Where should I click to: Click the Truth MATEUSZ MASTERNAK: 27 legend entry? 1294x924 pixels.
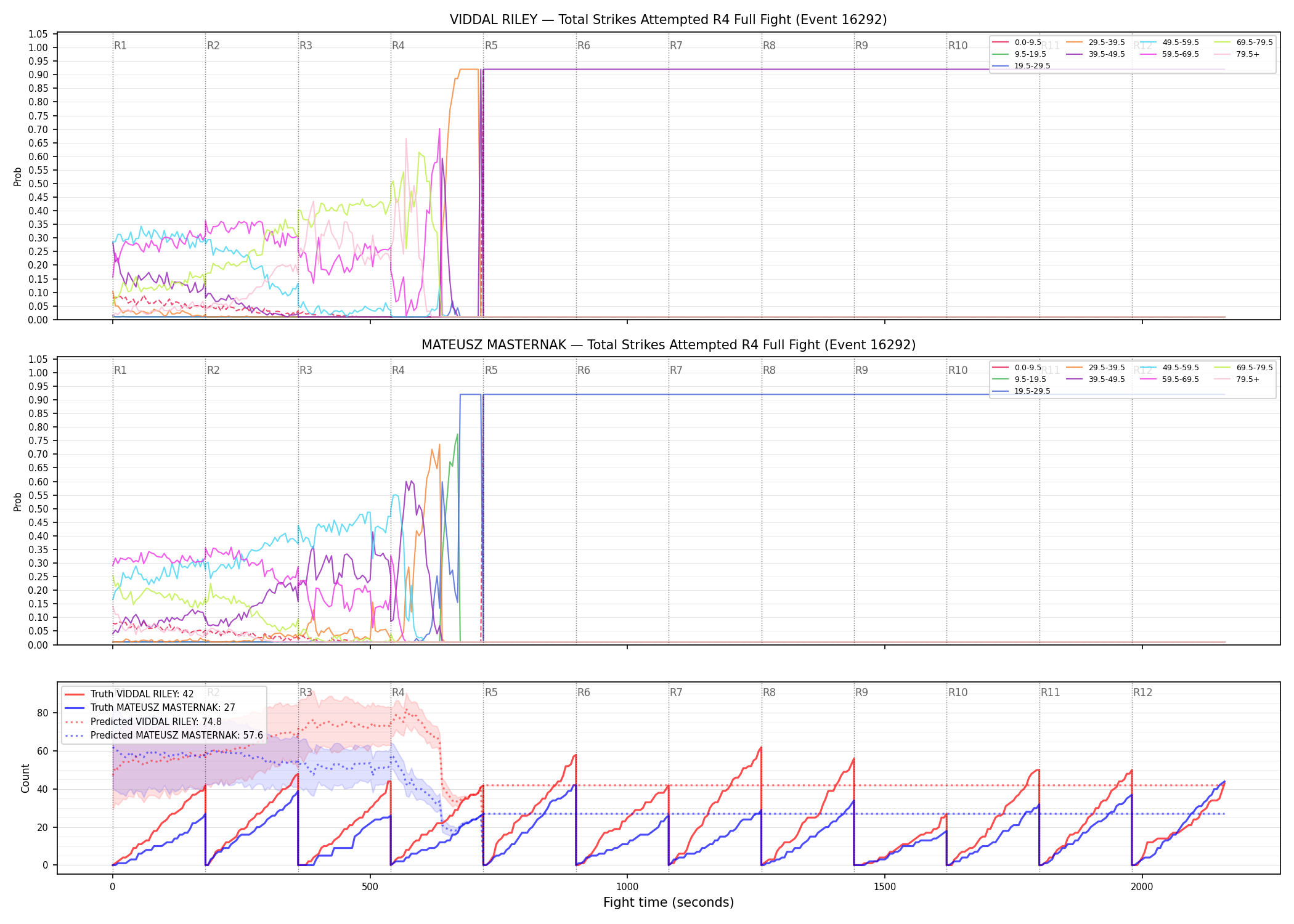pyautogui.click(x=150, y=708)
